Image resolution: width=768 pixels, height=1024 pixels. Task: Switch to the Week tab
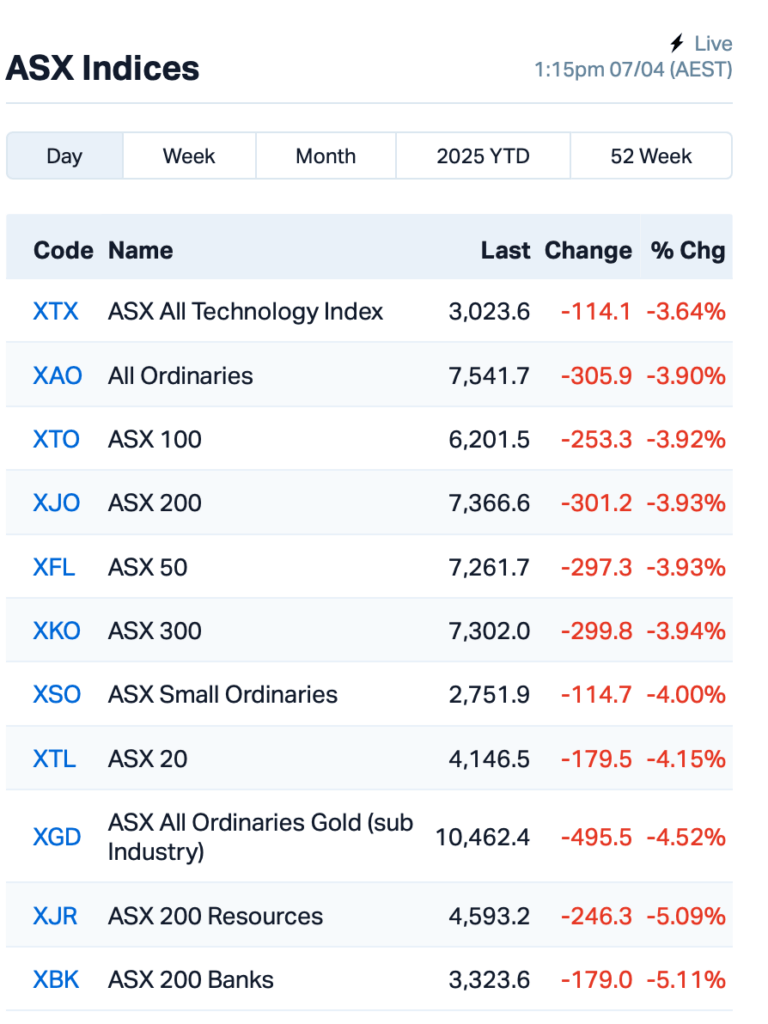tap(188, 156)
